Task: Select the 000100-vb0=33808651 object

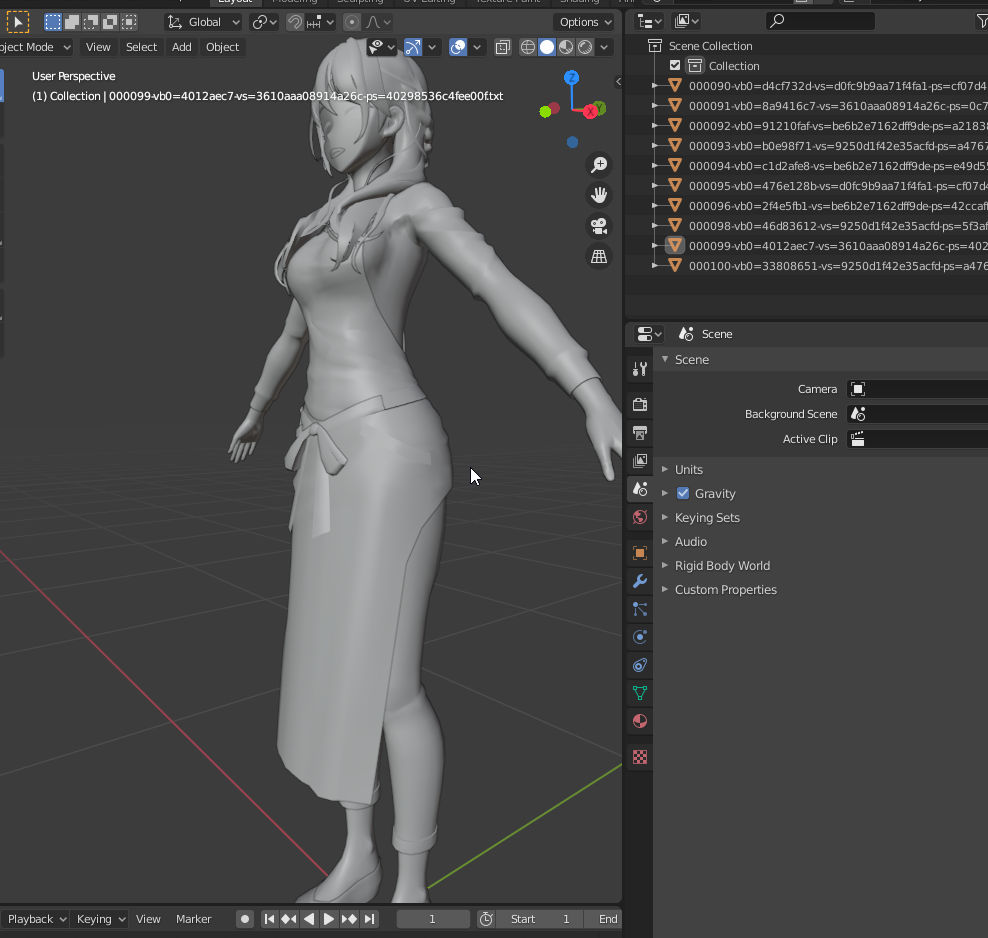Action: [837, 266]
